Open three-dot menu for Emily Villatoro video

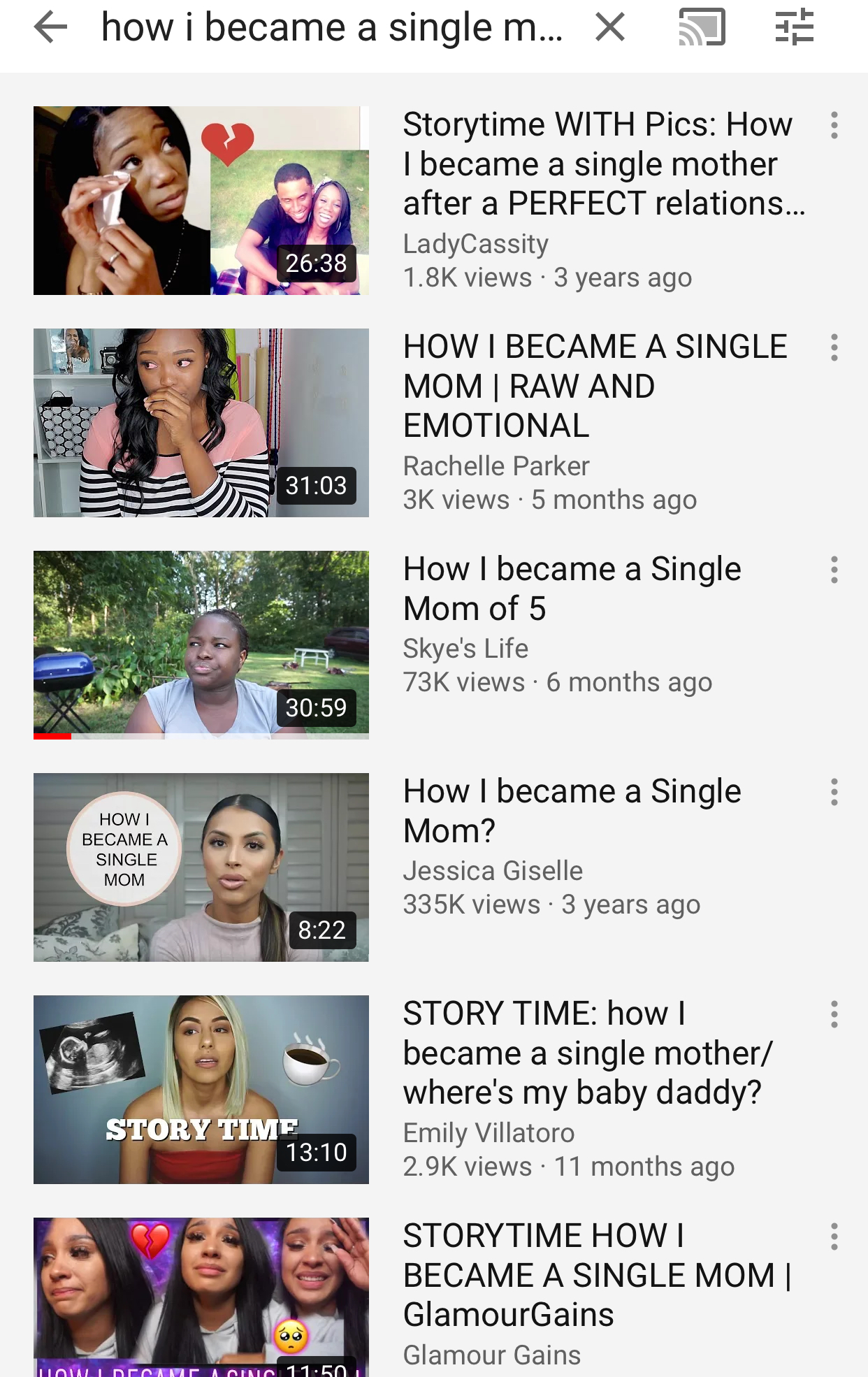coord(834,1014)
